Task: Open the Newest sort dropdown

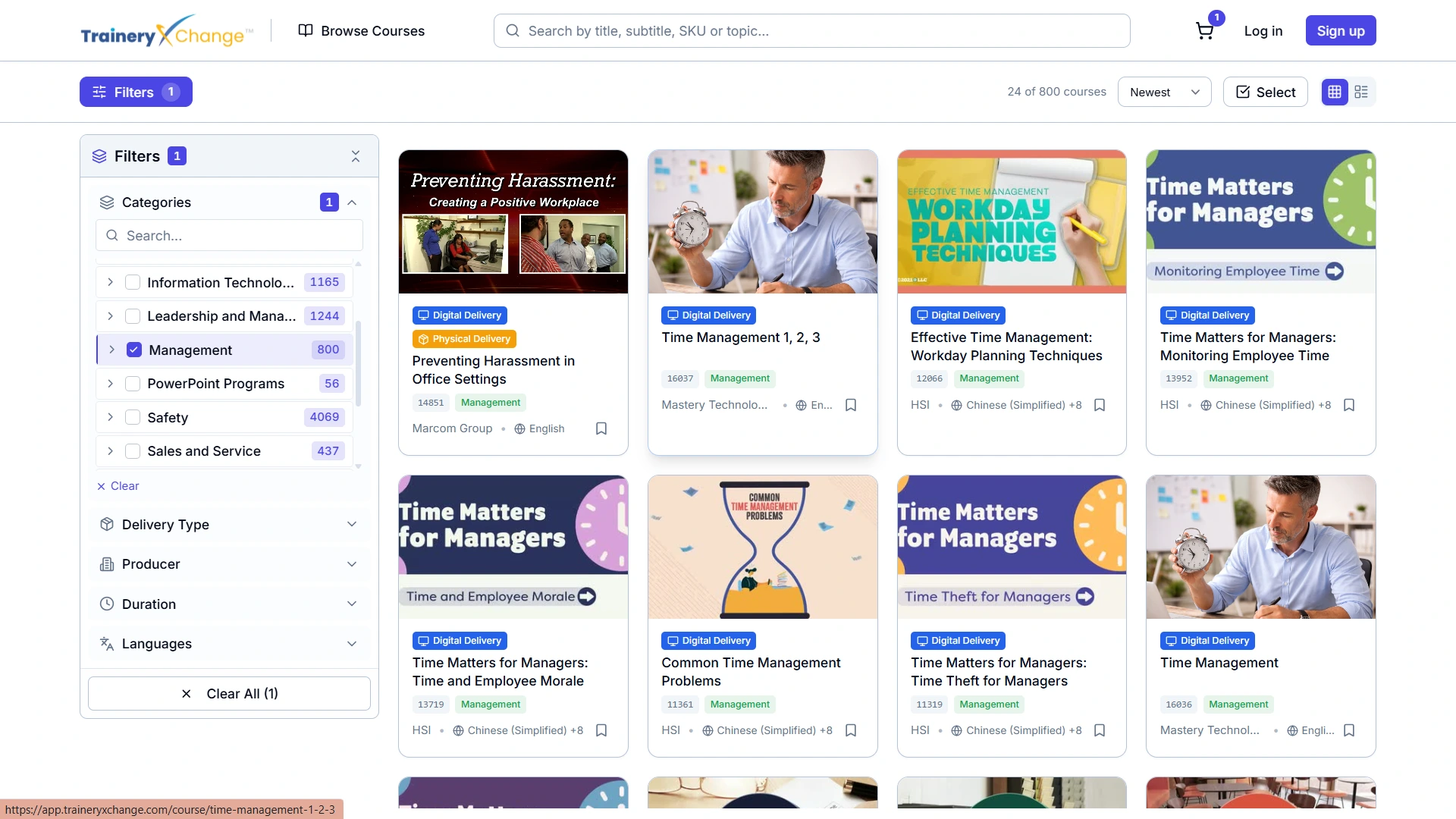Action: [x=1164, y=92]
